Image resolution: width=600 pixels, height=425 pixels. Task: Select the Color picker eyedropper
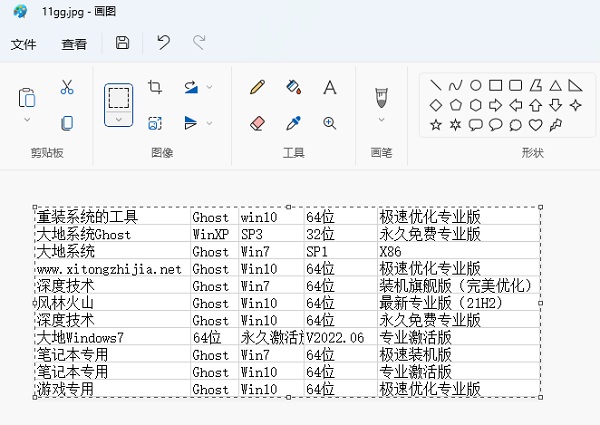point(293,123)
